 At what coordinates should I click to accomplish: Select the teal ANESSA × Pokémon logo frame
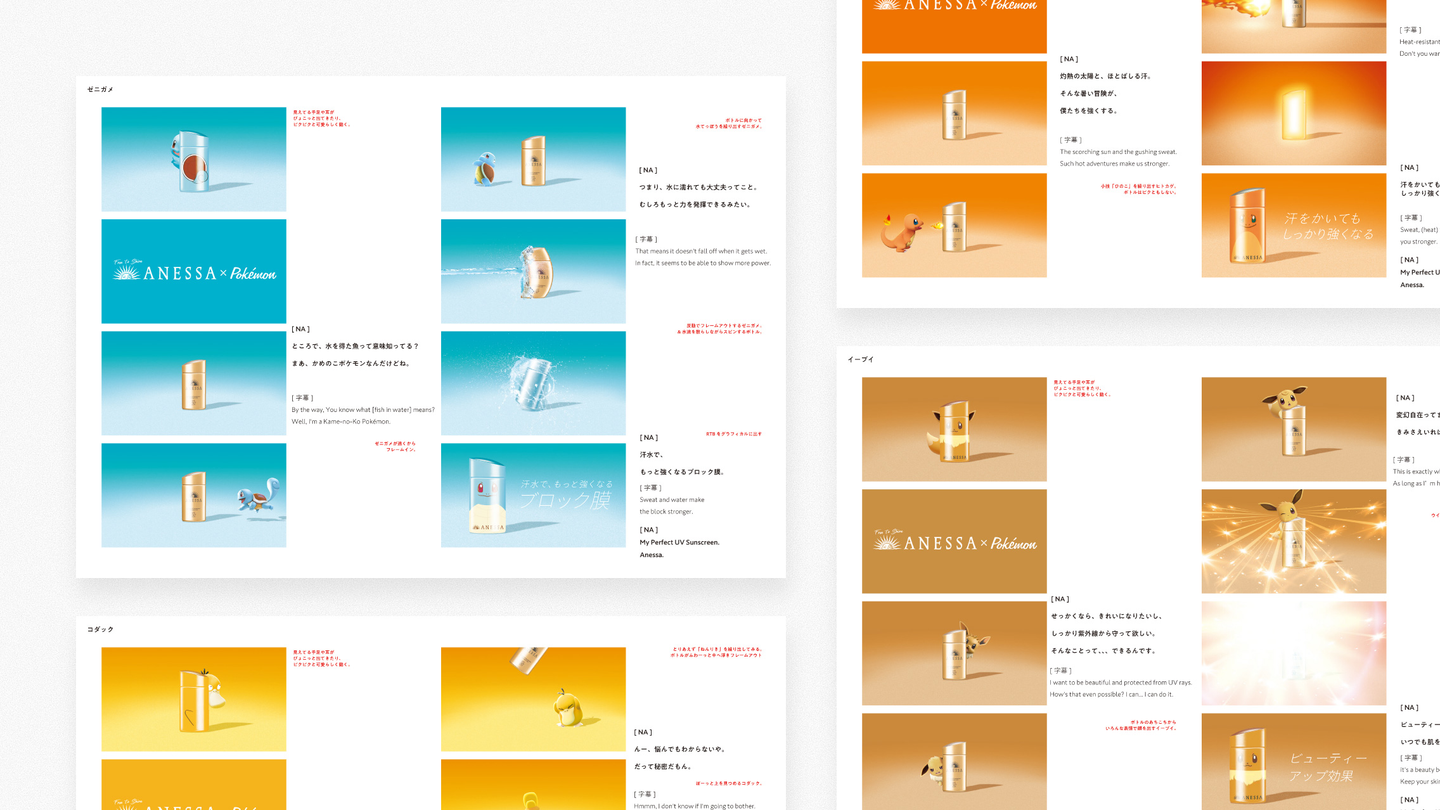pos(194,271)
